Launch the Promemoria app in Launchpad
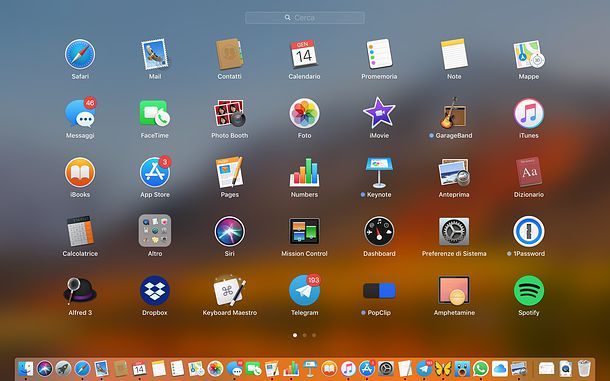The width and height of the screenshot is (610, 381). 379,54
